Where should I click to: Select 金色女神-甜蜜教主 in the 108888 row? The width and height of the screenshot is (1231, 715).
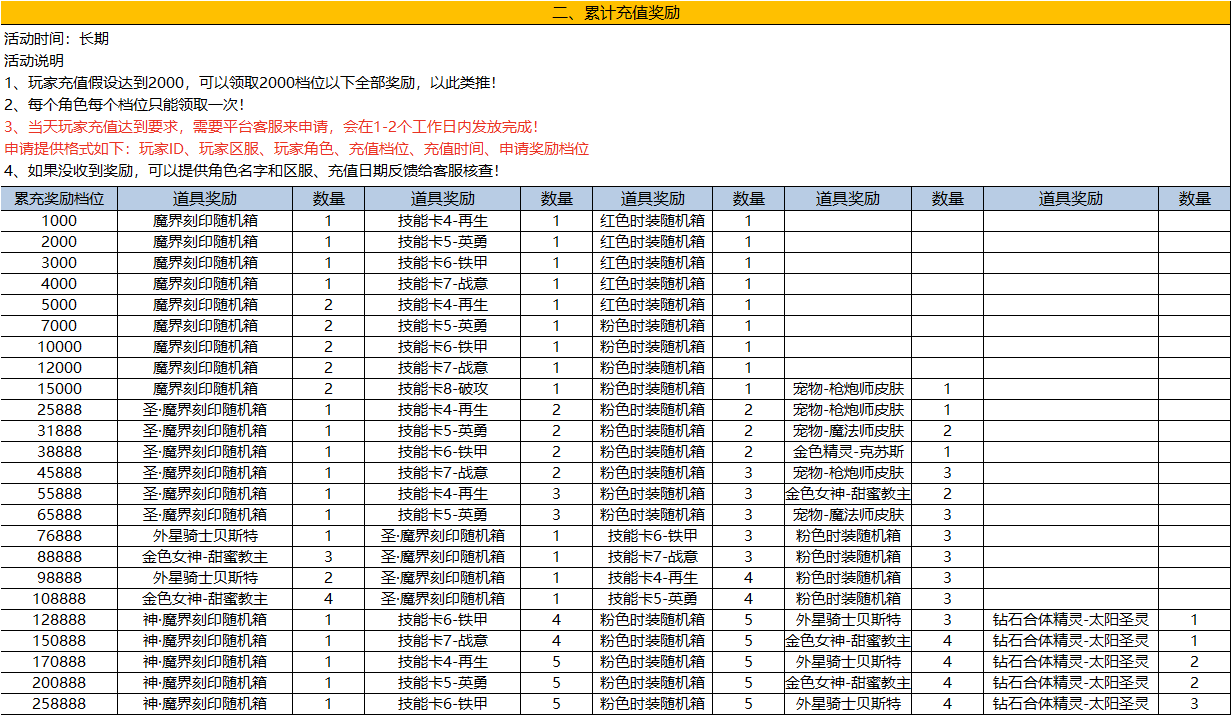coord(205,598)
